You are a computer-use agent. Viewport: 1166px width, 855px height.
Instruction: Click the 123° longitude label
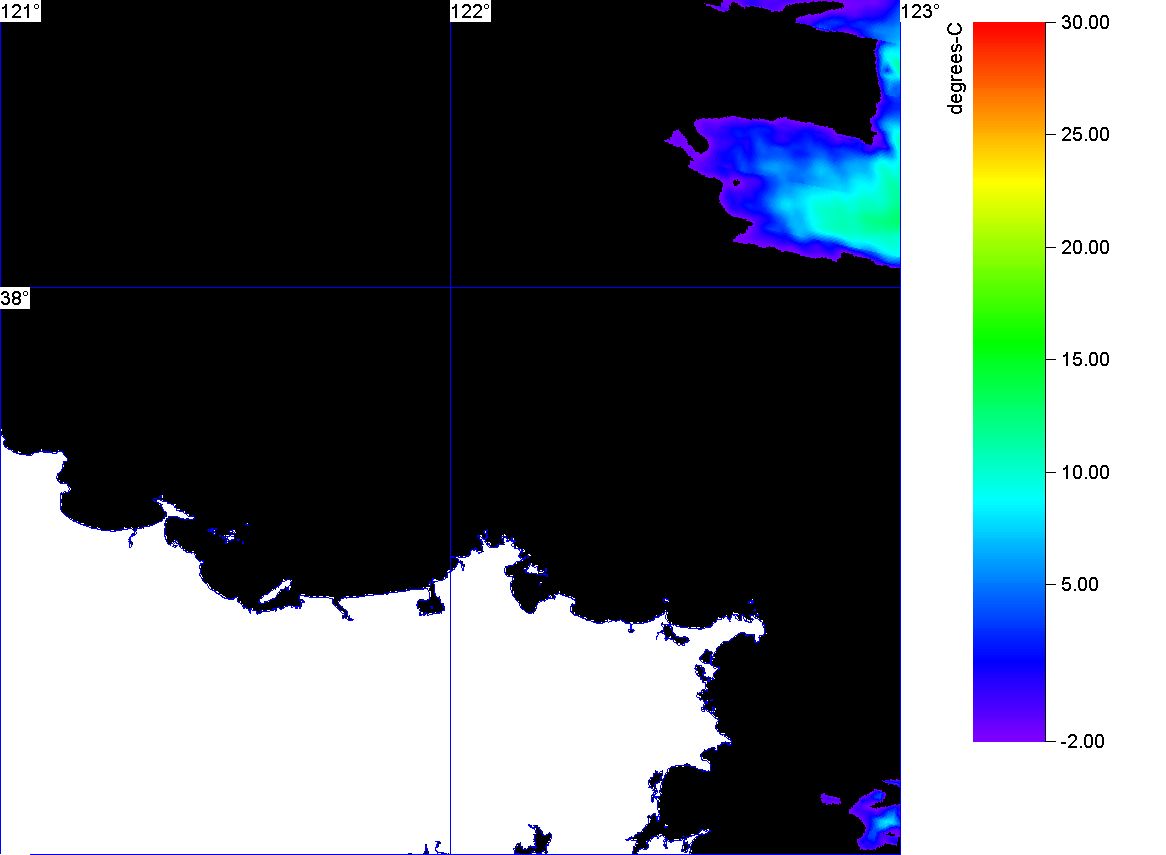click(921, 11)
